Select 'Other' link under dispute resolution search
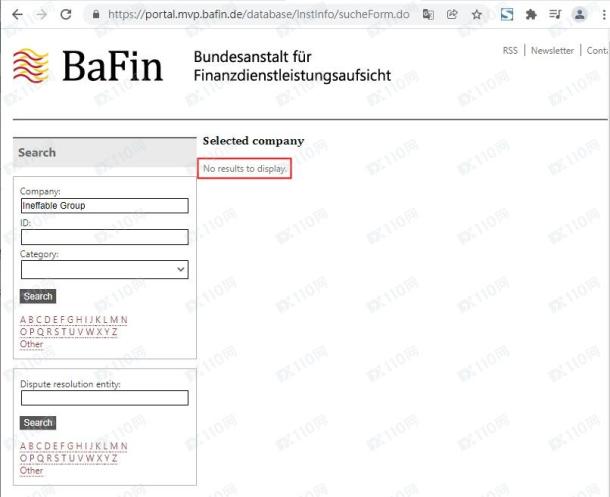Screen dimensions: 610x497 point(31,470)
